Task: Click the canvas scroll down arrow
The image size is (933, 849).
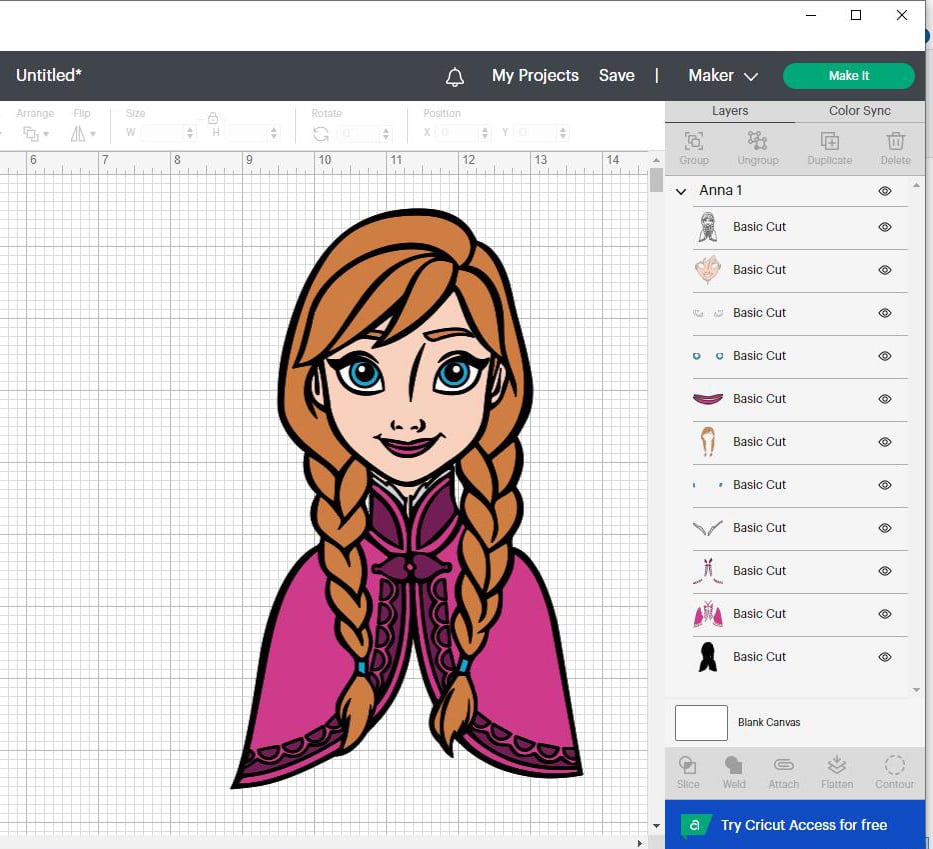Action: (x=656, y=826)
